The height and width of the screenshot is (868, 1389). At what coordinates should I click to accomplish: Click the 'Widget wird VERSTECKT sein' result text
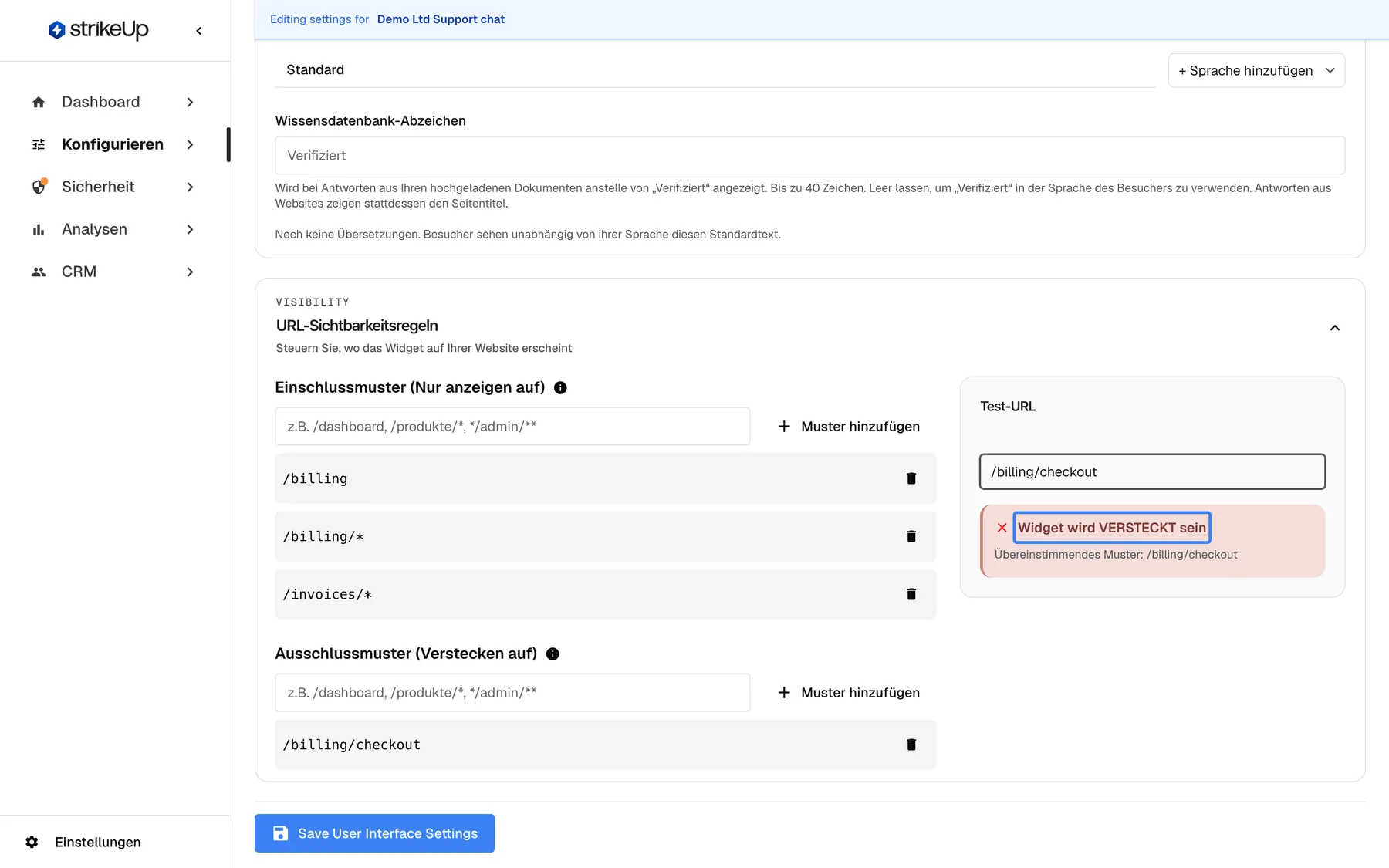pyautogui.click(x=1111, y=528)
